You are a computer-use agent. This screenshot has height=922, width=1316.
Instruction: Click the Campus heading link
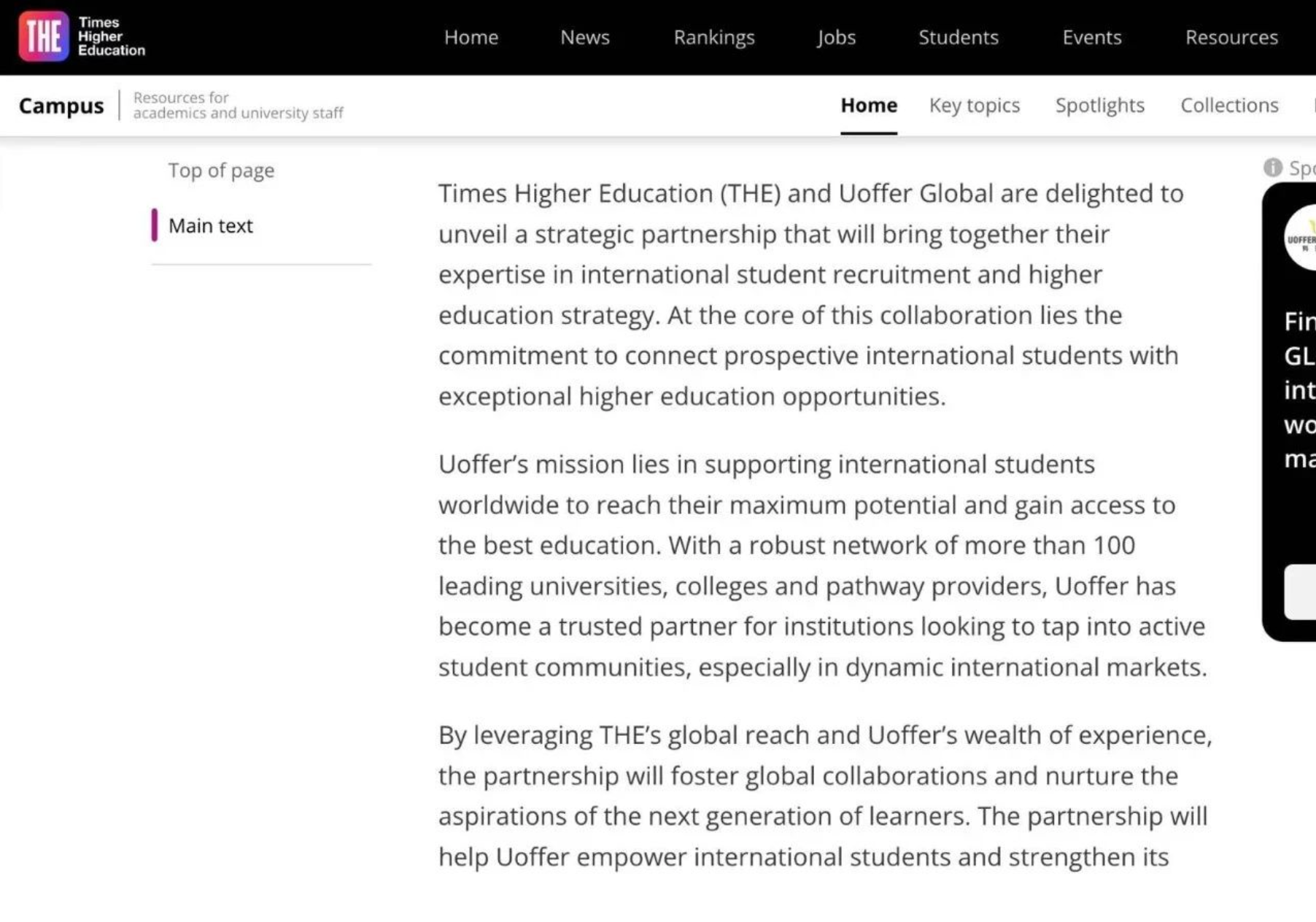tap(61, 106)
